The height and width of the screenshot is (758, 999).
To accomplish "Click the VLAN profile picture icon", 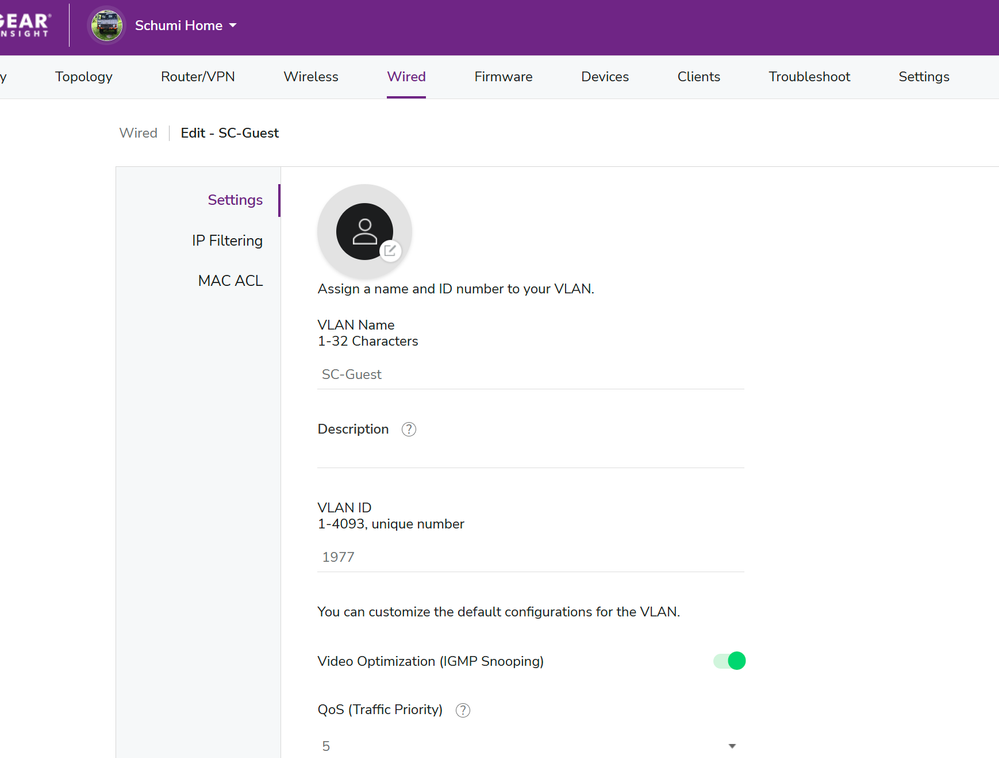I will point(364,231).
